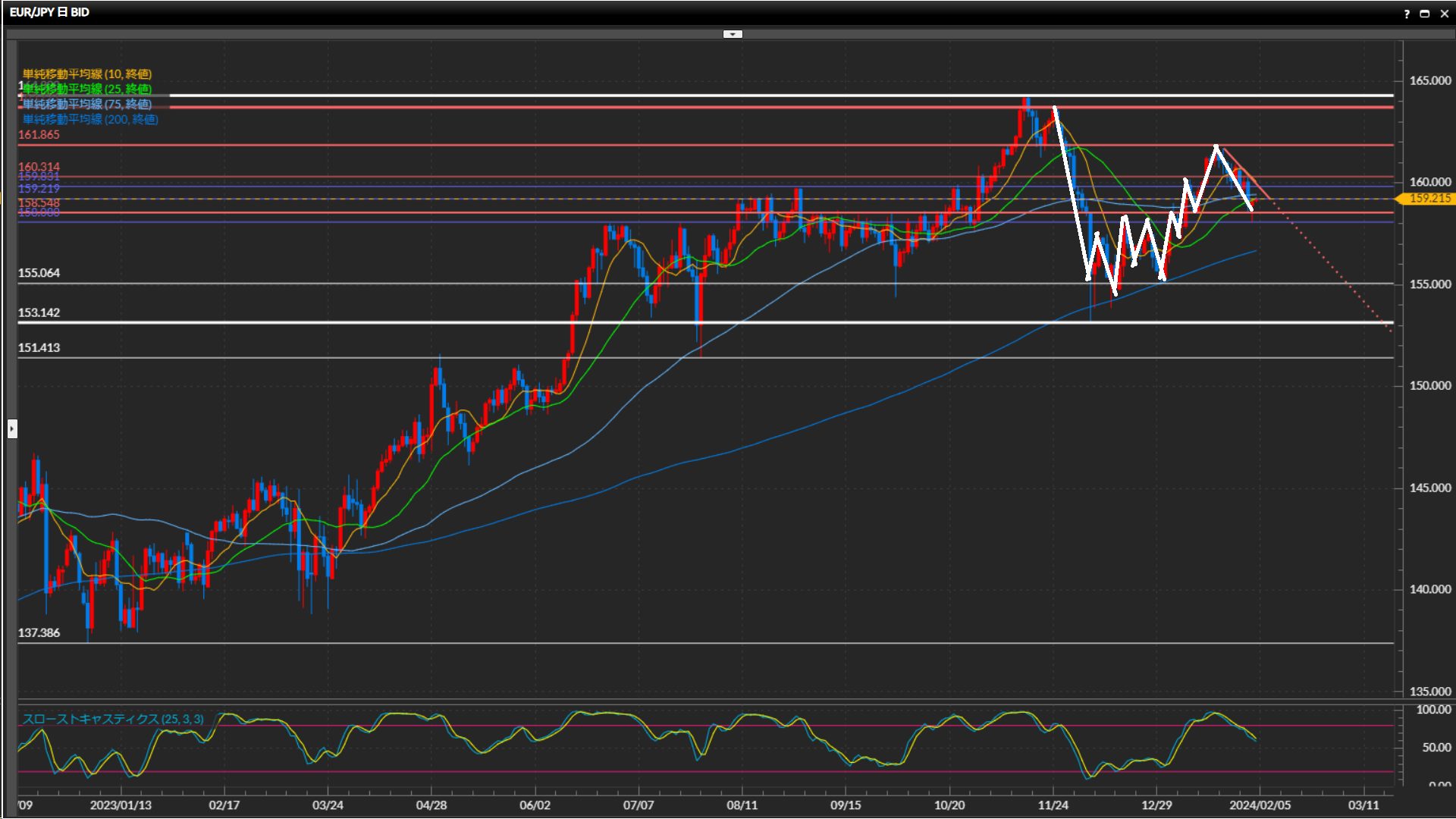Expand the left side panel arrow

pyautogui.click(x=12, y=429)
